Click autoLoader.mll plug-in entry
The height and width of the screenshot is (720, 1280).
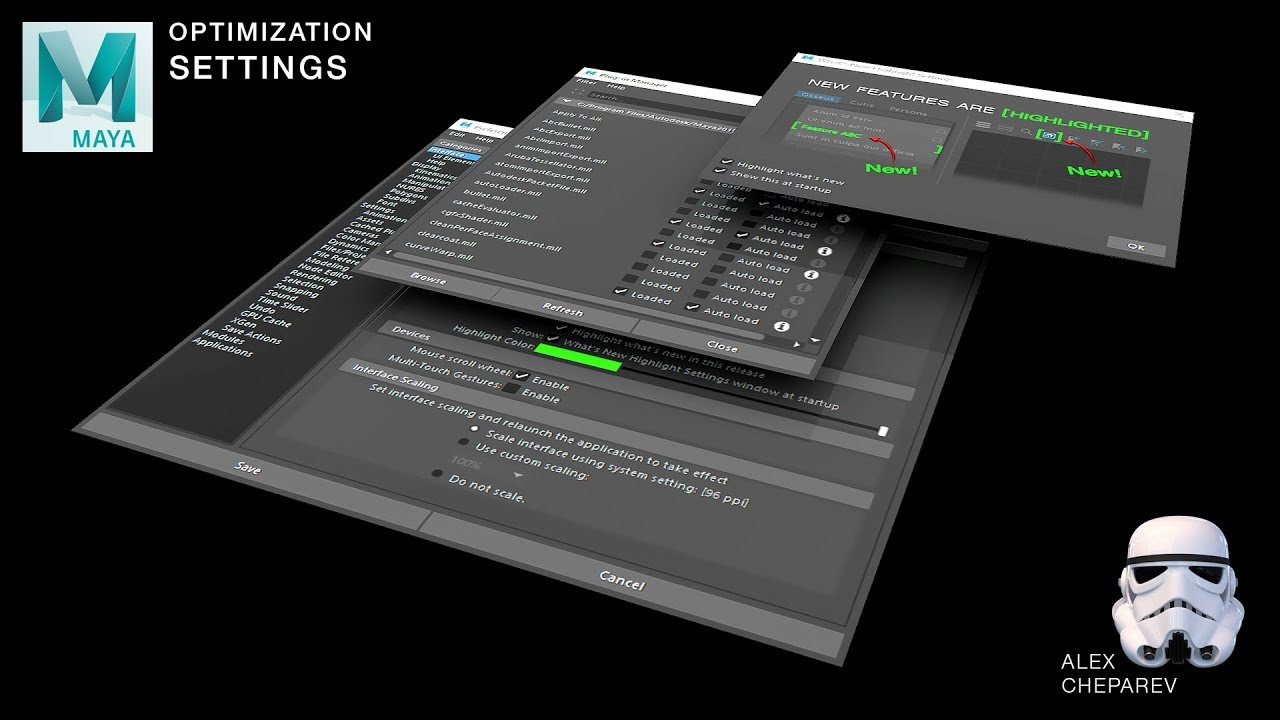coord(507,188)
